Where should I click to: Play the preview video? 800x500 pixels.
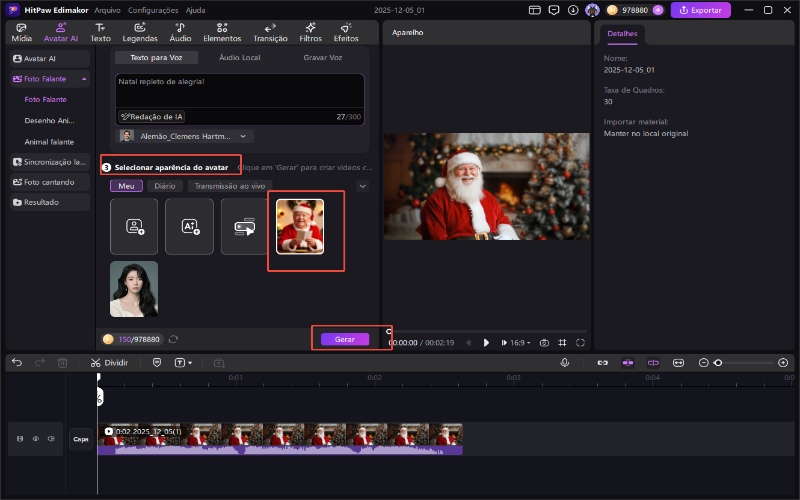[x=486, y=343]
